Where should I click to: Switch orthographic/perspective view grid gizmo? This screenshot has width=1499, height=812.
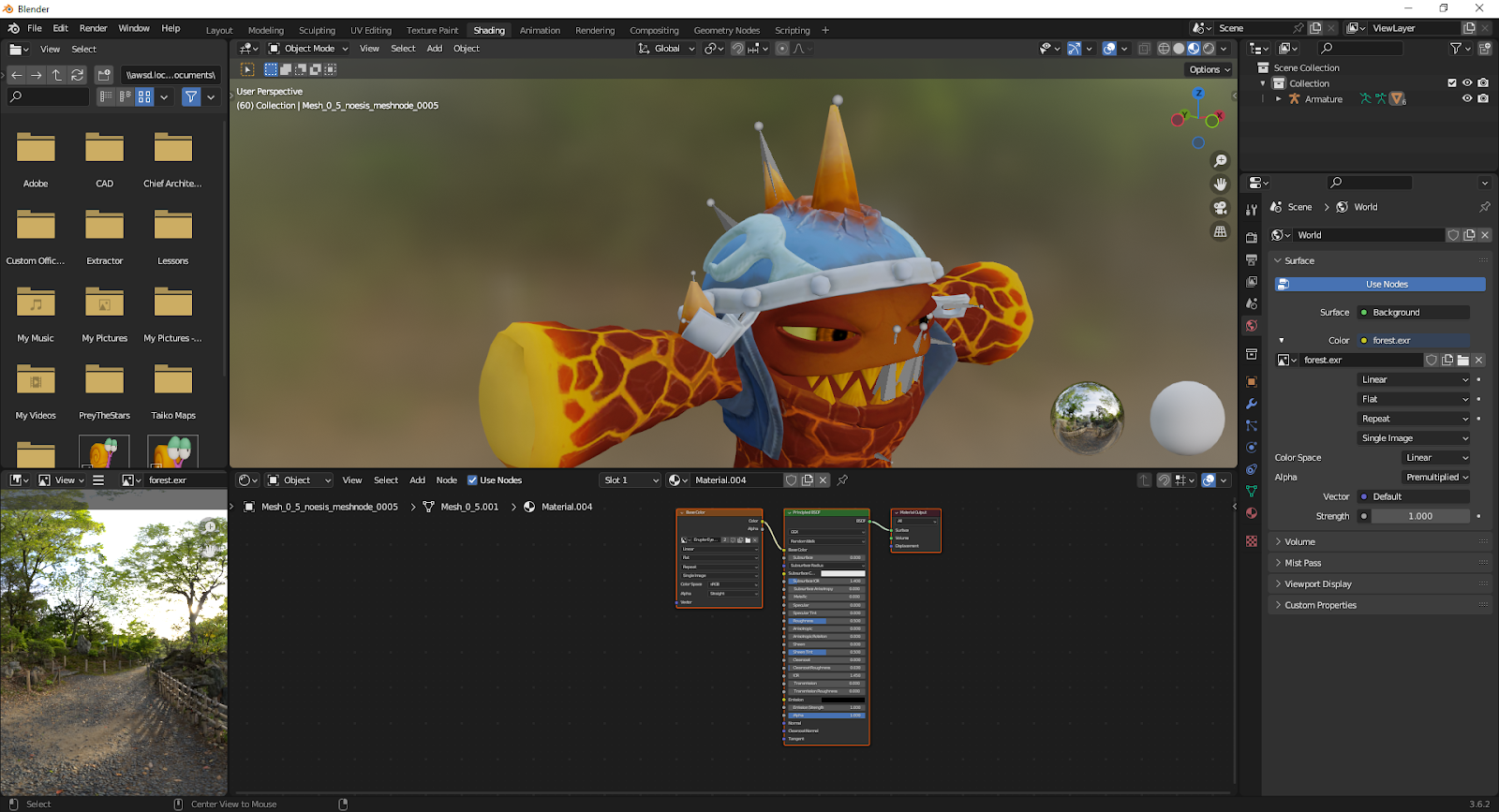click(1220, 231)
